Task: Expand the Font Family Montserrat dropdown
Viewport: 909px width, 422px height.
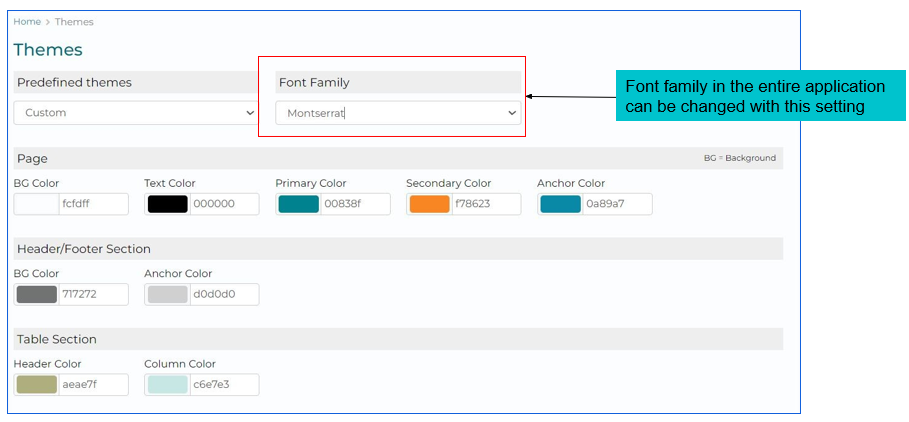Action: tap(398, 113)
